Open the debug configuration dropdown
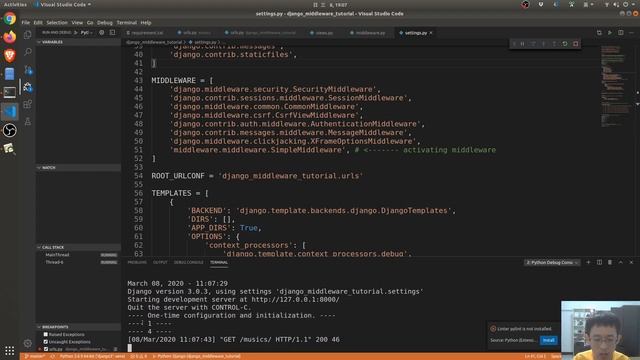 pyautogui.click(x=86, y=33)
